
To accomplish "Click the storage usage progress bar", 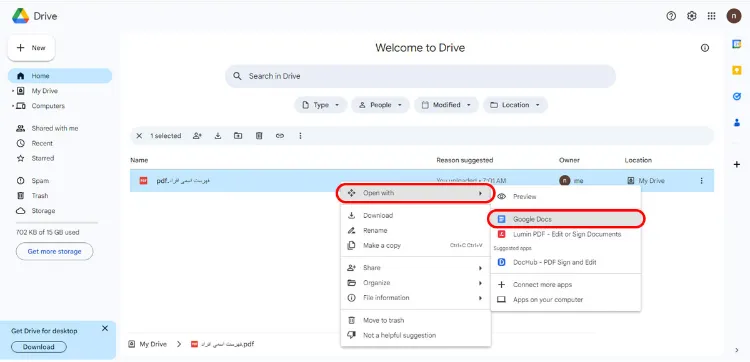I will pyautogui.click(x=57, y=222).
